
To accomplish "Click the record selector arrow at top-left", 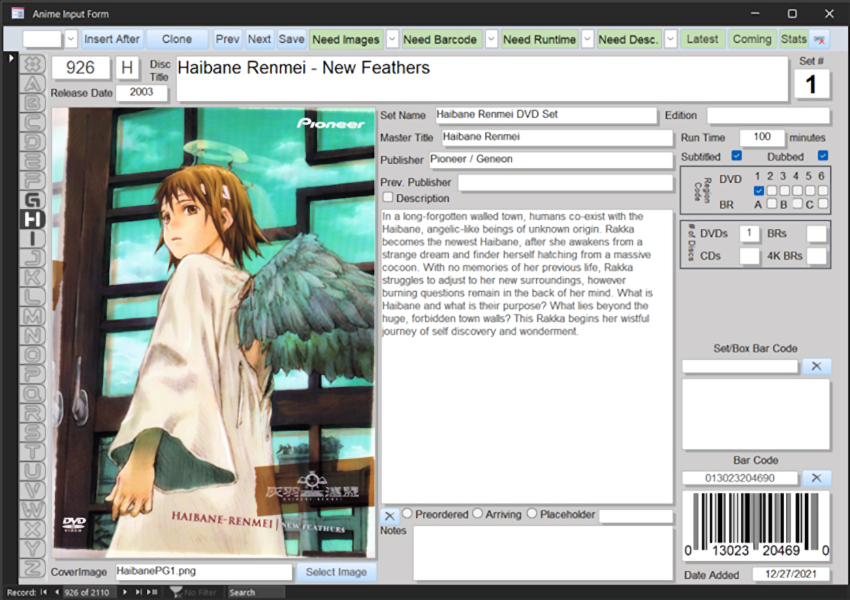I will click(11, 57).
